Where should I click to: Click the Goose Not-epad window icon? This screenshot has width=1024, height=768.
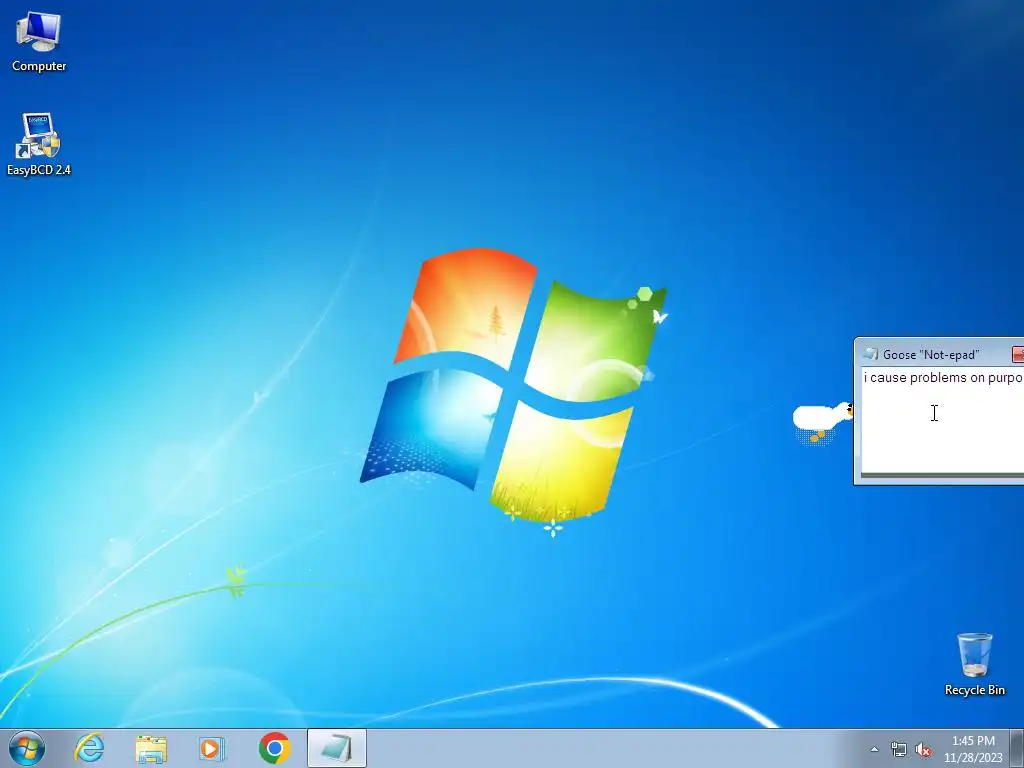[x=871, y=354]
